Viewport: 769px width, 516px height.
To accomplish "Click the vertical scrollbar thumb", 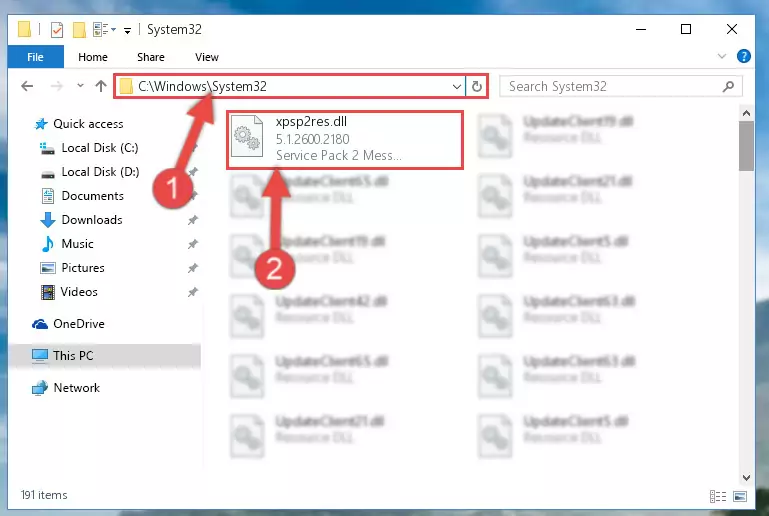I will pyautogui.click(x=746, y=146).
